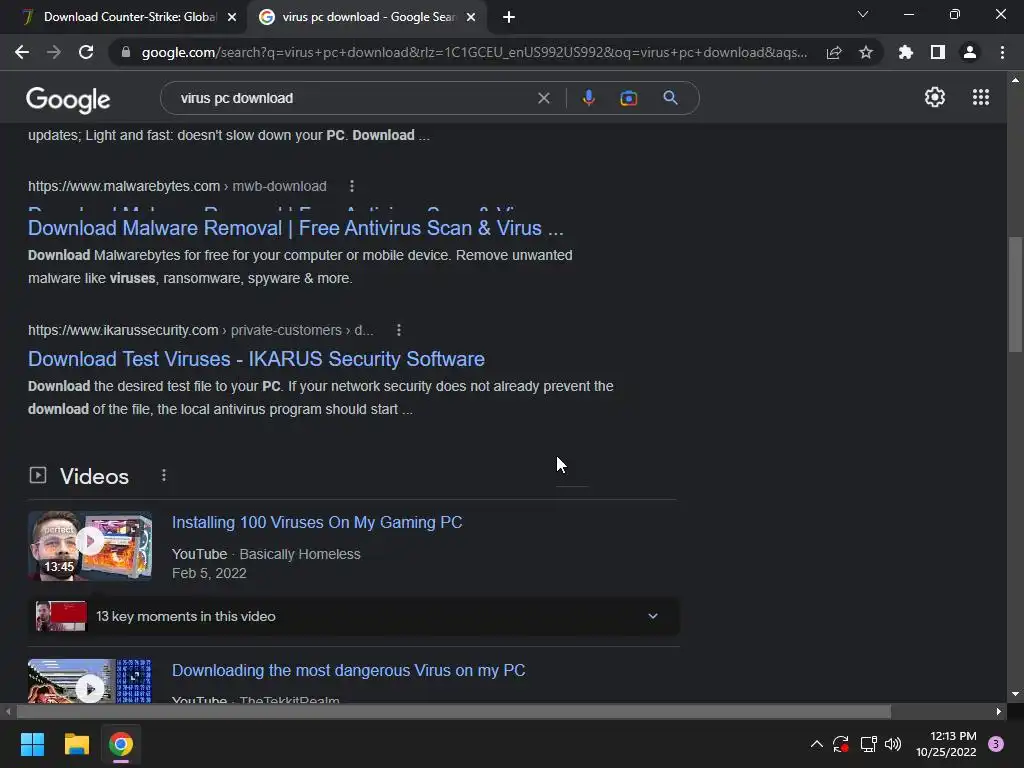Click the 'Basically Homeless' channel text

(x=300, y=554)
